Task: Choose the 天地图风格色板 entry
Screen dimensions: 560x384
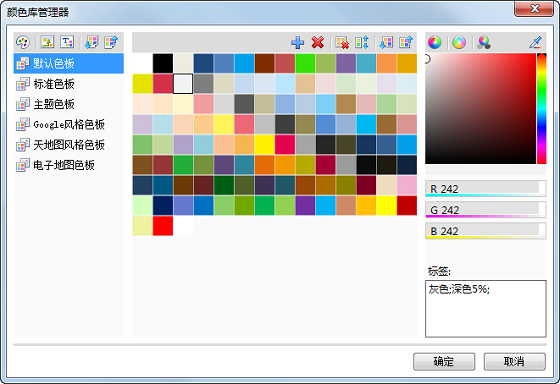Action: pyautogui.click(x=69, y=145)
